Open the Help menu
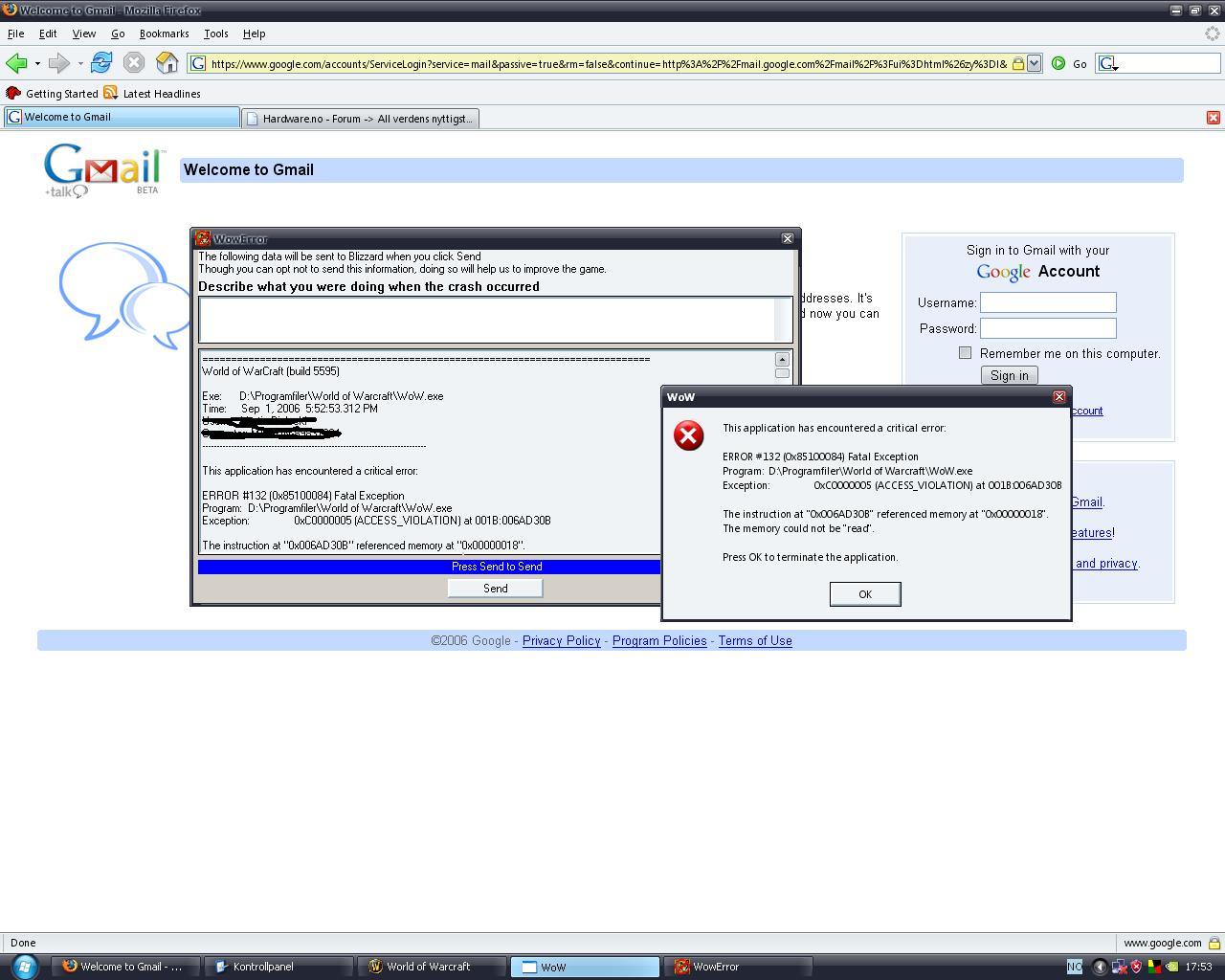 254,33
